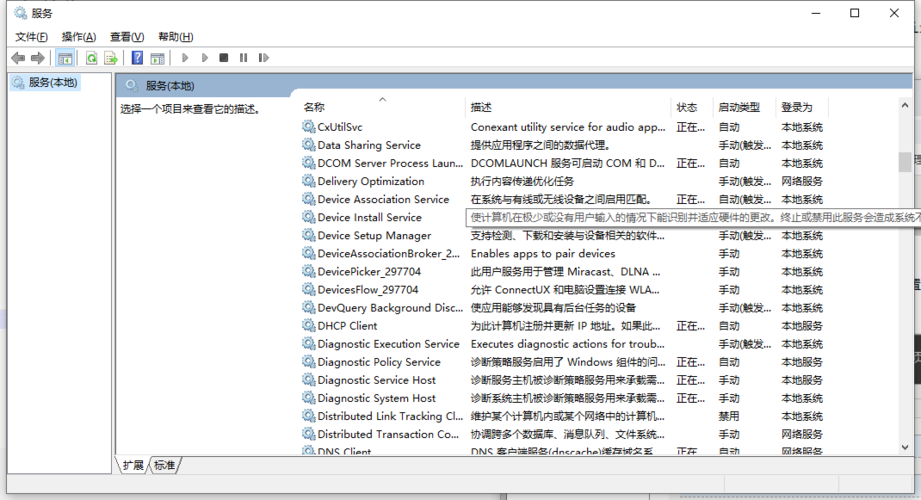Switch to the 扩展 tab

click(x=133, y=465)
